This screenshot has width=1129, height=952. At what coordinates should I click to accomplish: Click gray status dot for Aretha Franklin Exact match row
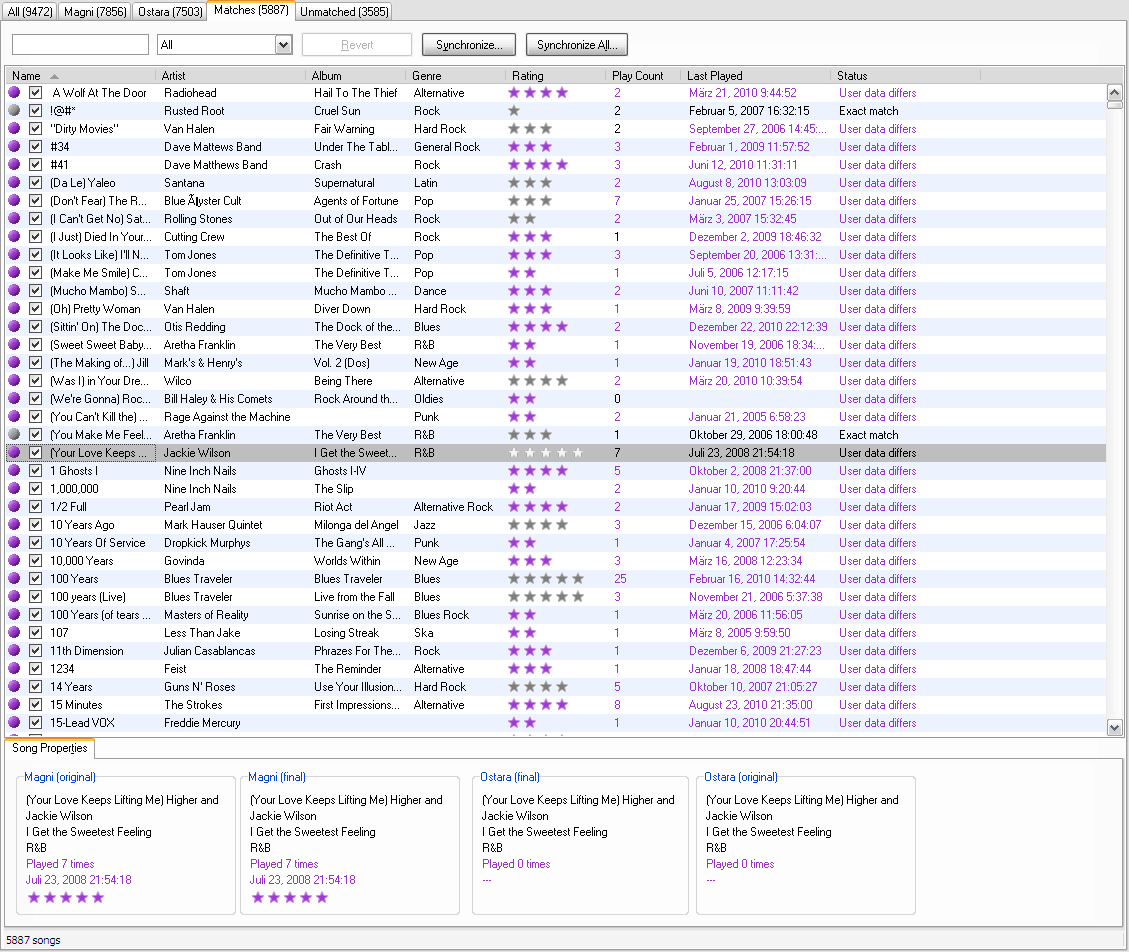[14, 434]
